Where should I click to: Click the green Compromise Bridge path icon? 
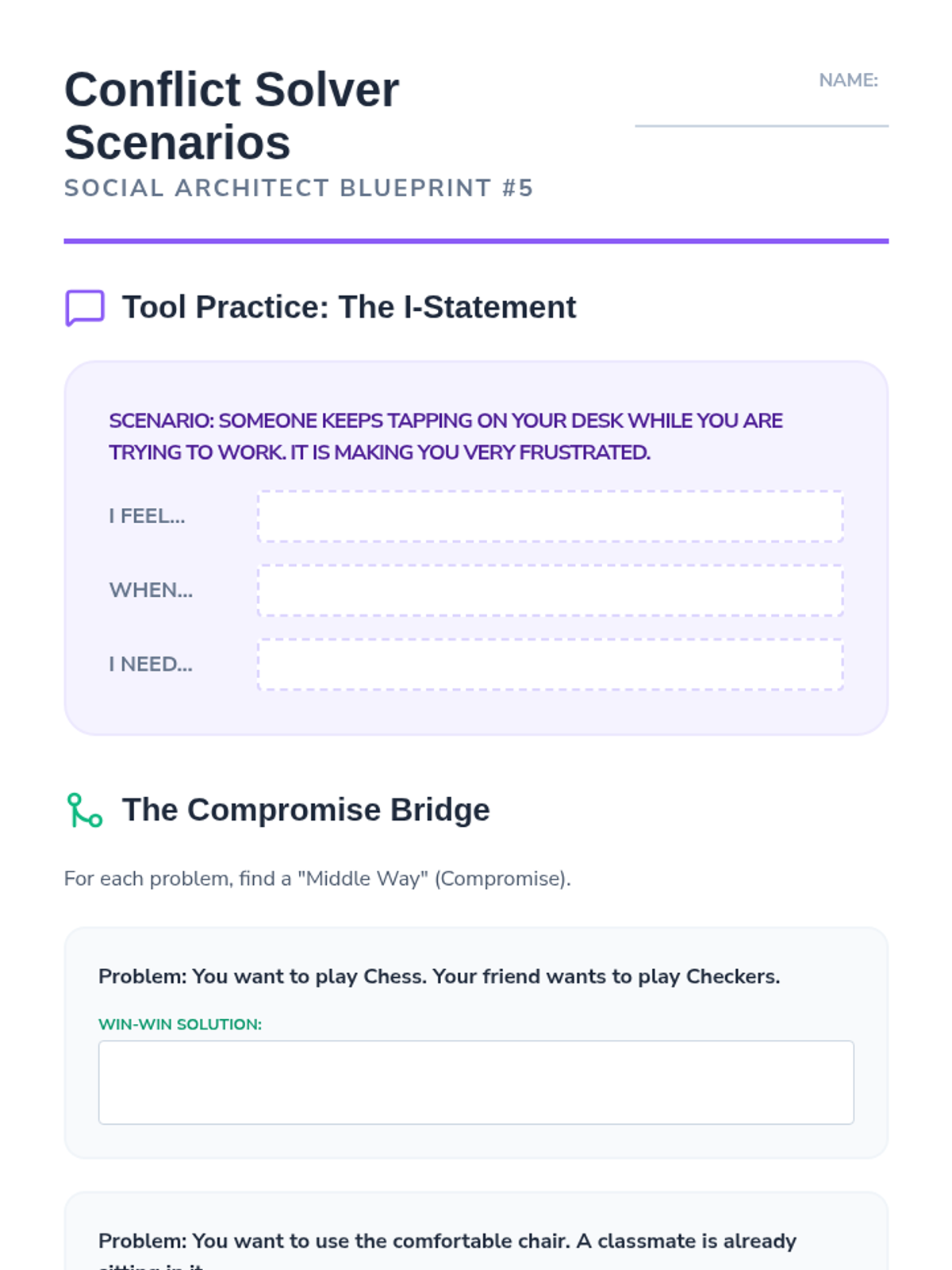[84, 810]
